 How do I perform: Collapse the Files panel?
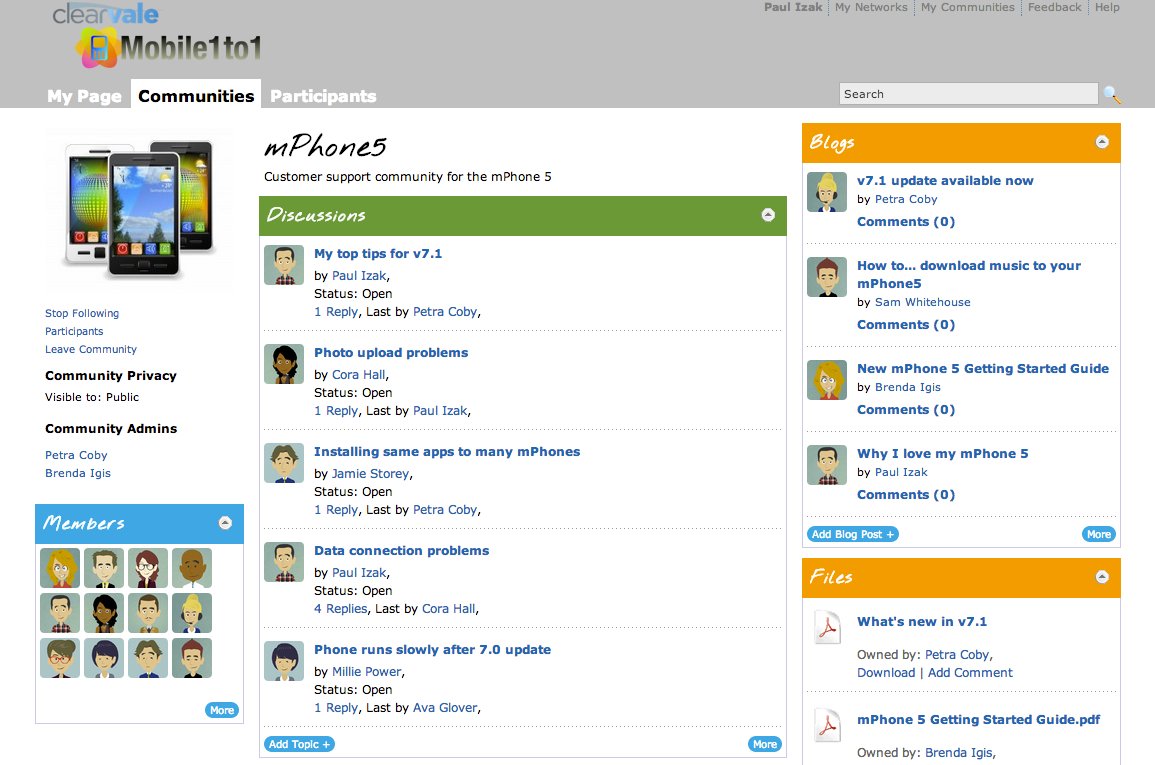point(1102,577)
